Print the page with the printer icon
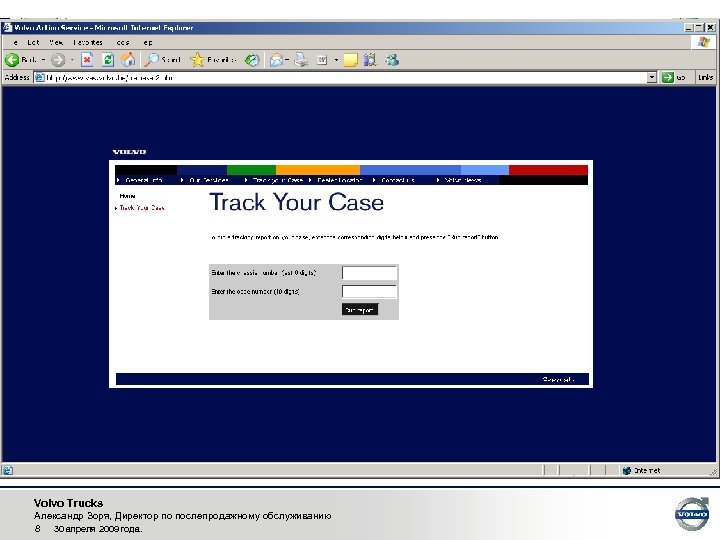720x540 pixels. [301, 60]
